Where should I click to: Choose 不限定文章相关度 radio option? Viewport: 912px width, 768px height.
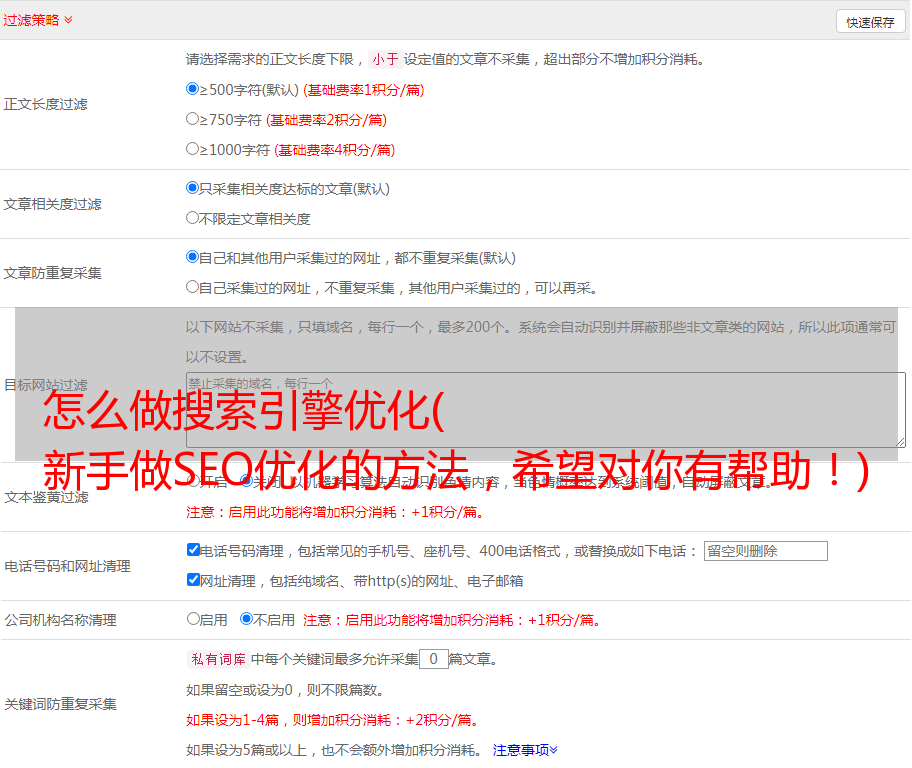pyautogui.click(x=193, y=218)
